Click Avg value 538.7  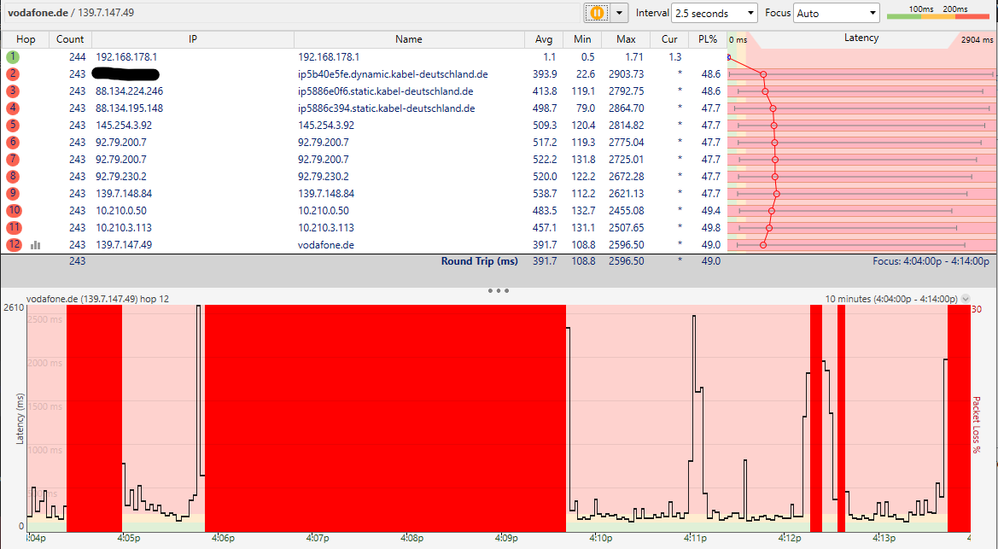544,193
